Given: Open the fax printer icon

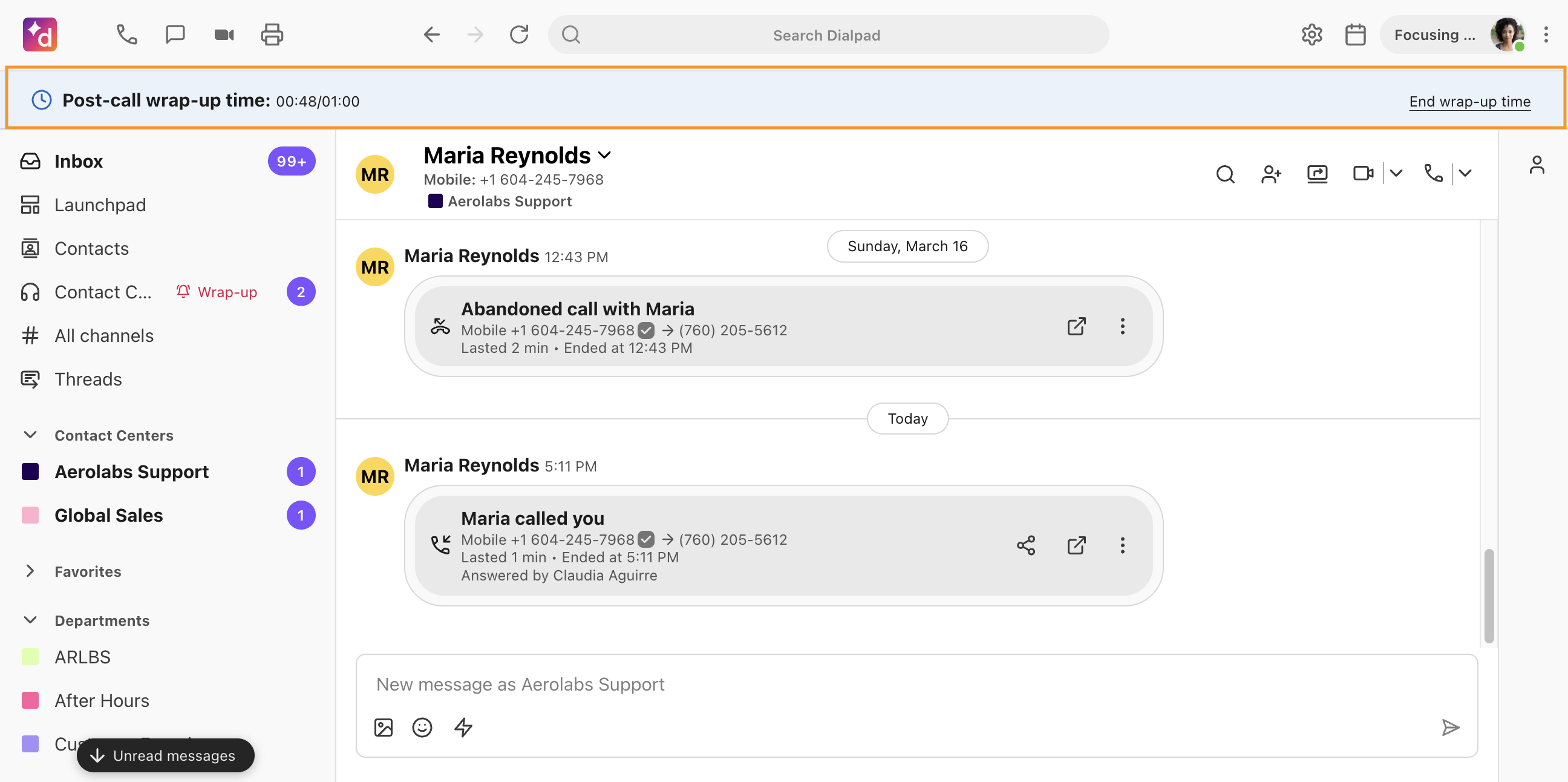Looking at the screenshot, I should pyautogui.click(x=272, y=34).
